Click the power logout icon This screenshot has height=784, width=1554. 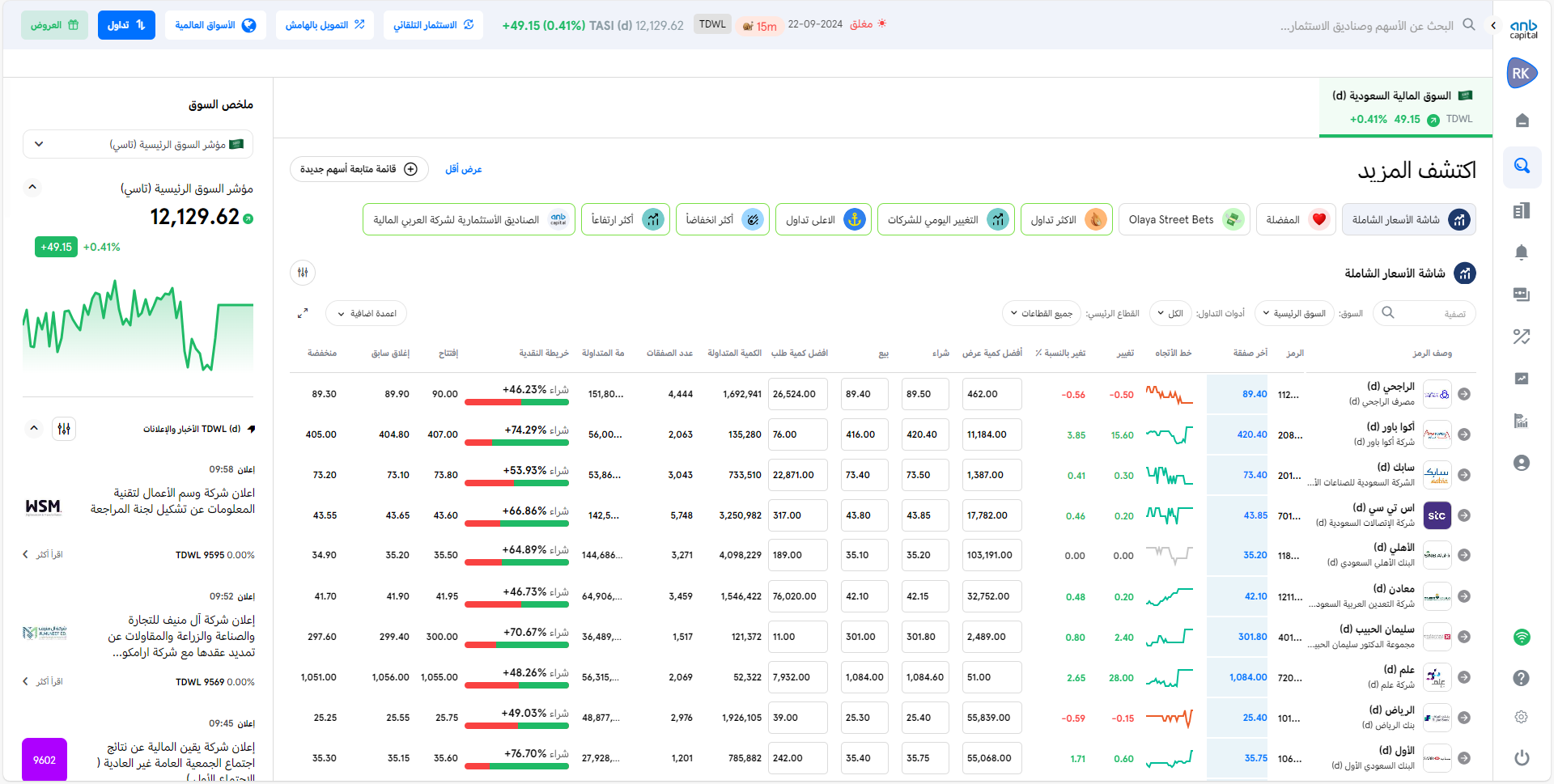[1522, 757]
